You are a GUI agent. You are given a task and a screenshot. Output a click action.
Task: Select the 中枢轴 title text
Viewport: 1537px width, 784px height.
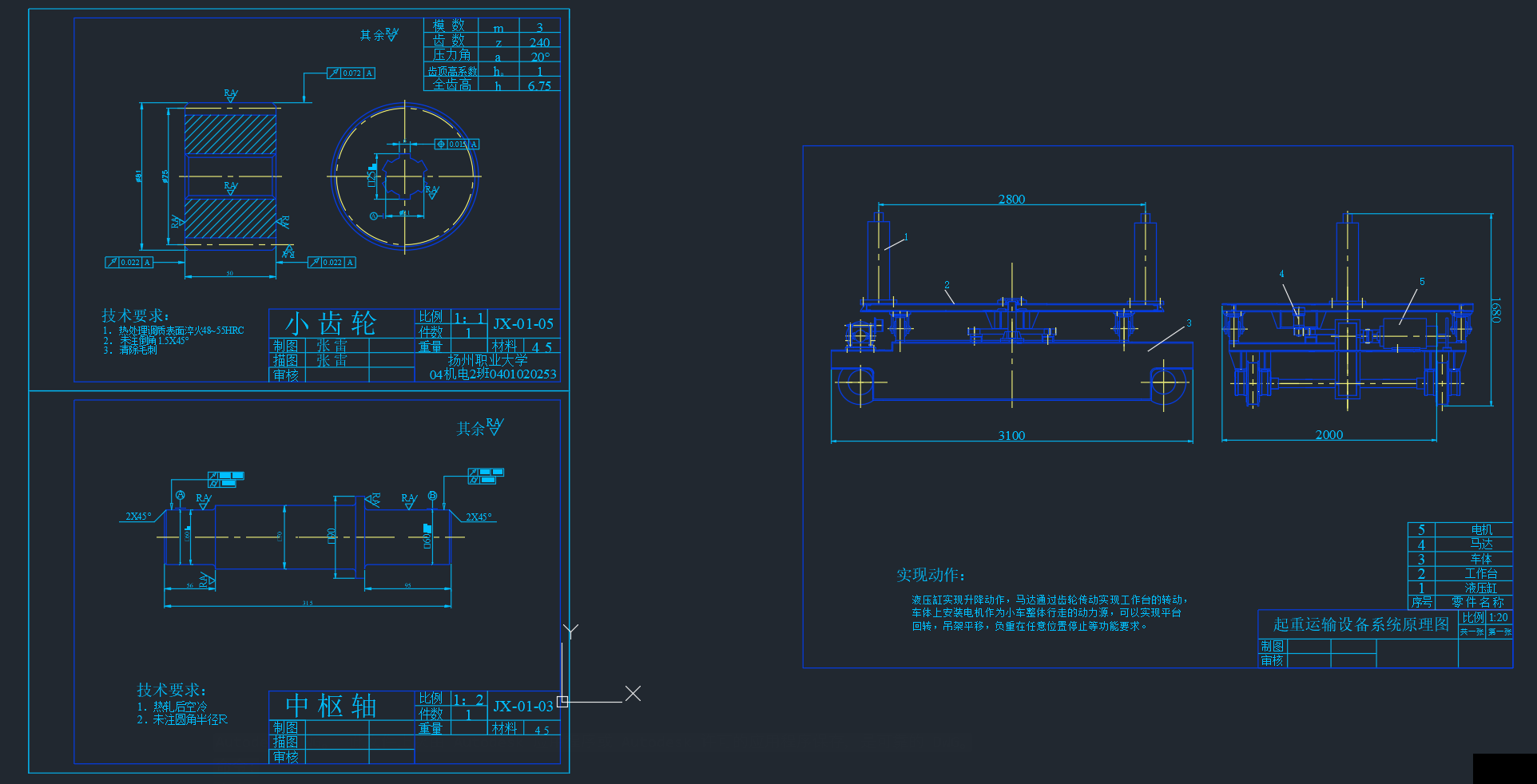point(331,706)
